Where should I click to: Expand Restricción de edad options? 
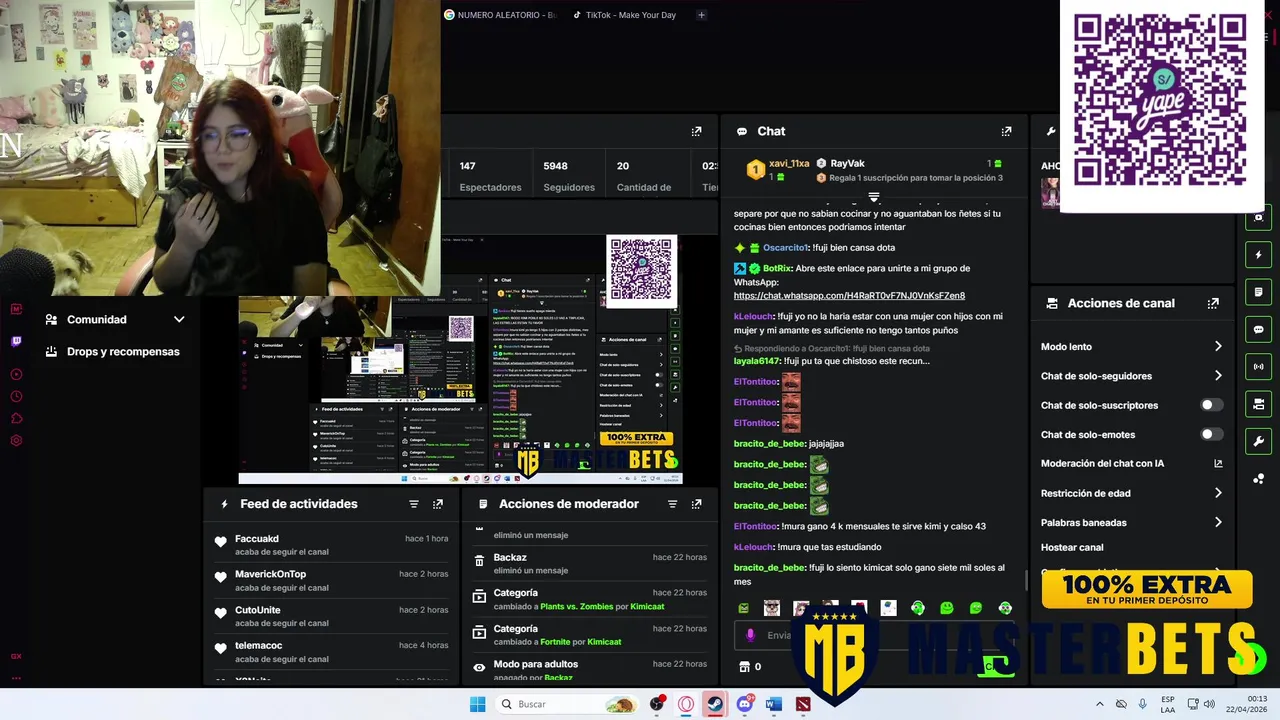(x=1218, y=493)
